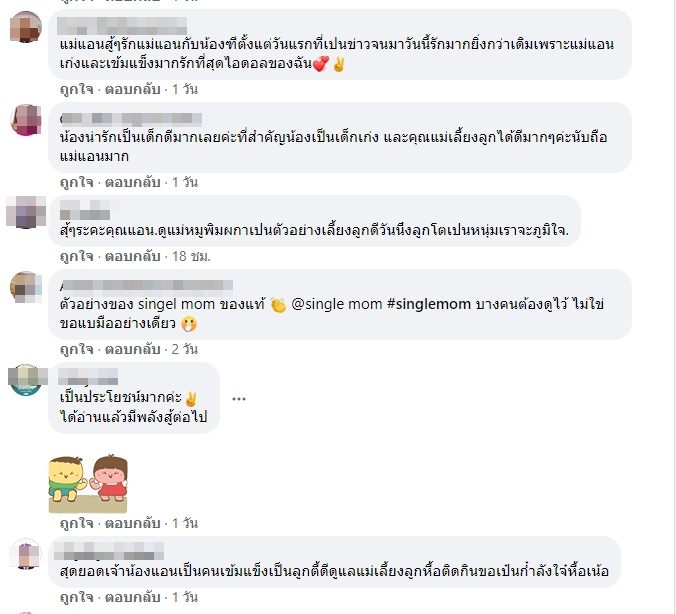The height and width of the screenshot is (614, 676).
Task: Like the comment posted 18 ชม. ago
Action: click(77, 256)
